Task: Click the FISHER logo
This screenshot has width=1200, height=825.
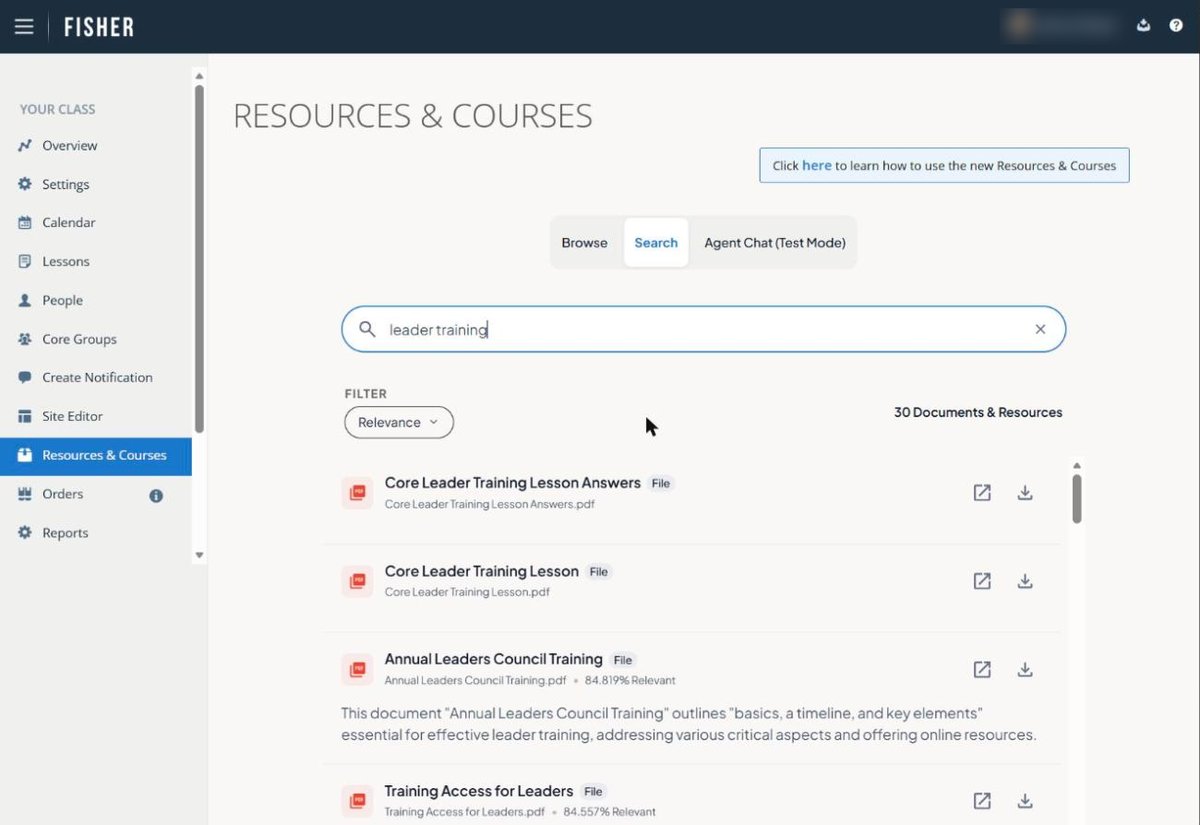Action: pyautogui.click(x=99, y=27)
